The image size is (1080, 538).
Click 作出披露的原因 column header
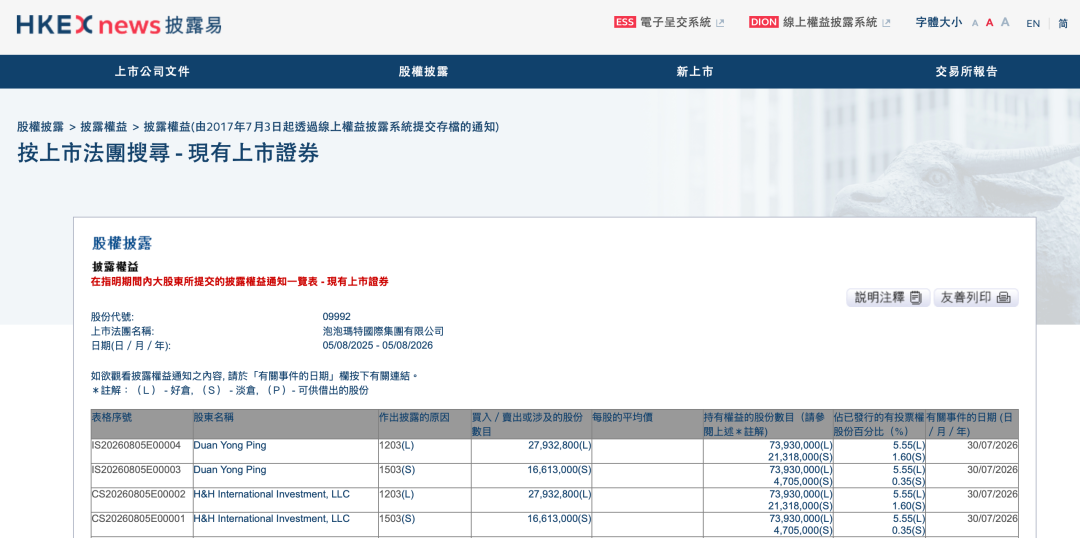pyautogui.click(x=424, y=424)
